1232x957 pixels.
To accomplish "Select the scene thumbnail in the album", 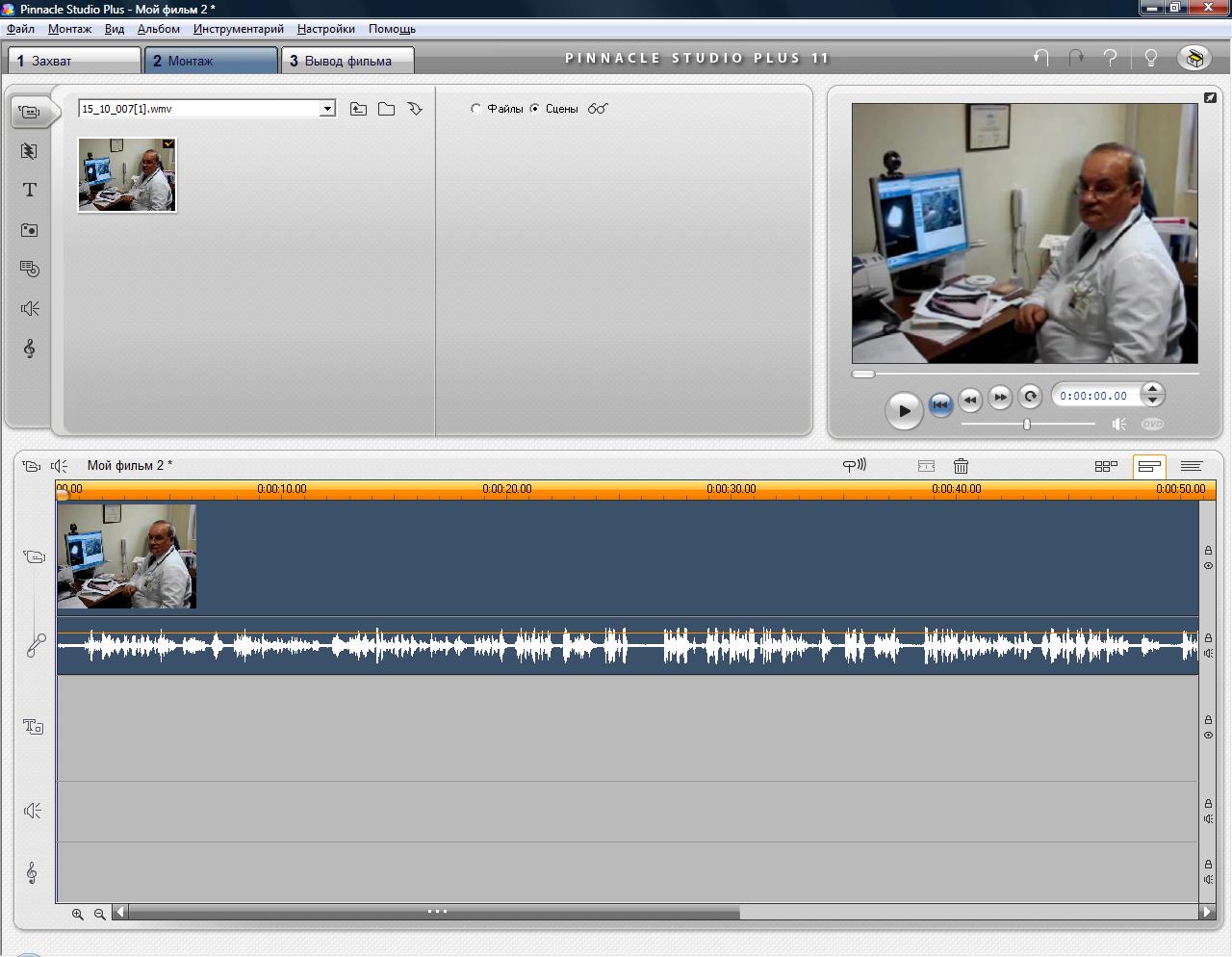I will click(127, 174).
